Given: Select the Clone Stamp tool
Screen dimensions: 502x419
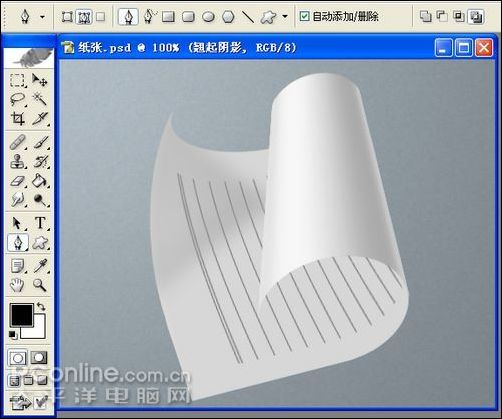Looking at the screenshot, I should point(17,162).
